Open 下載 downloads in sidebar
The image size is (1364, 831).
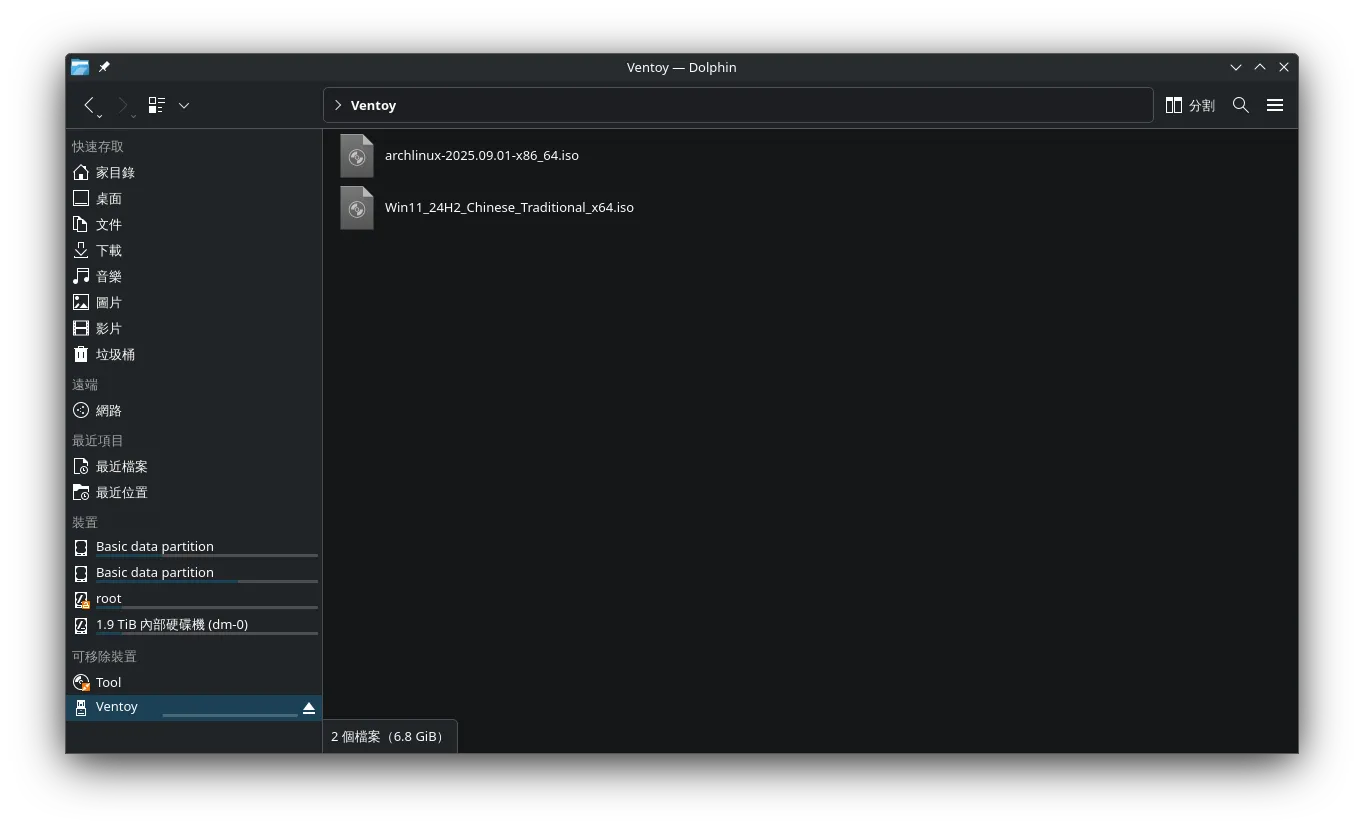(194, 250)
